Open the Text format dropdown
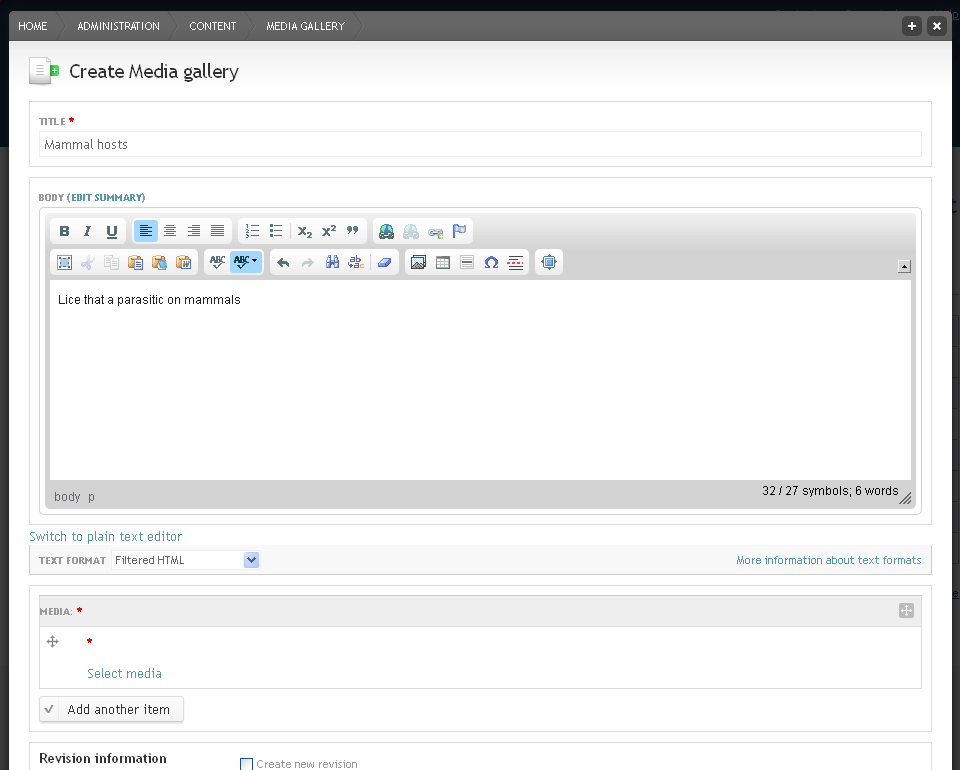The image size is (960, 770). click(186, 560)
